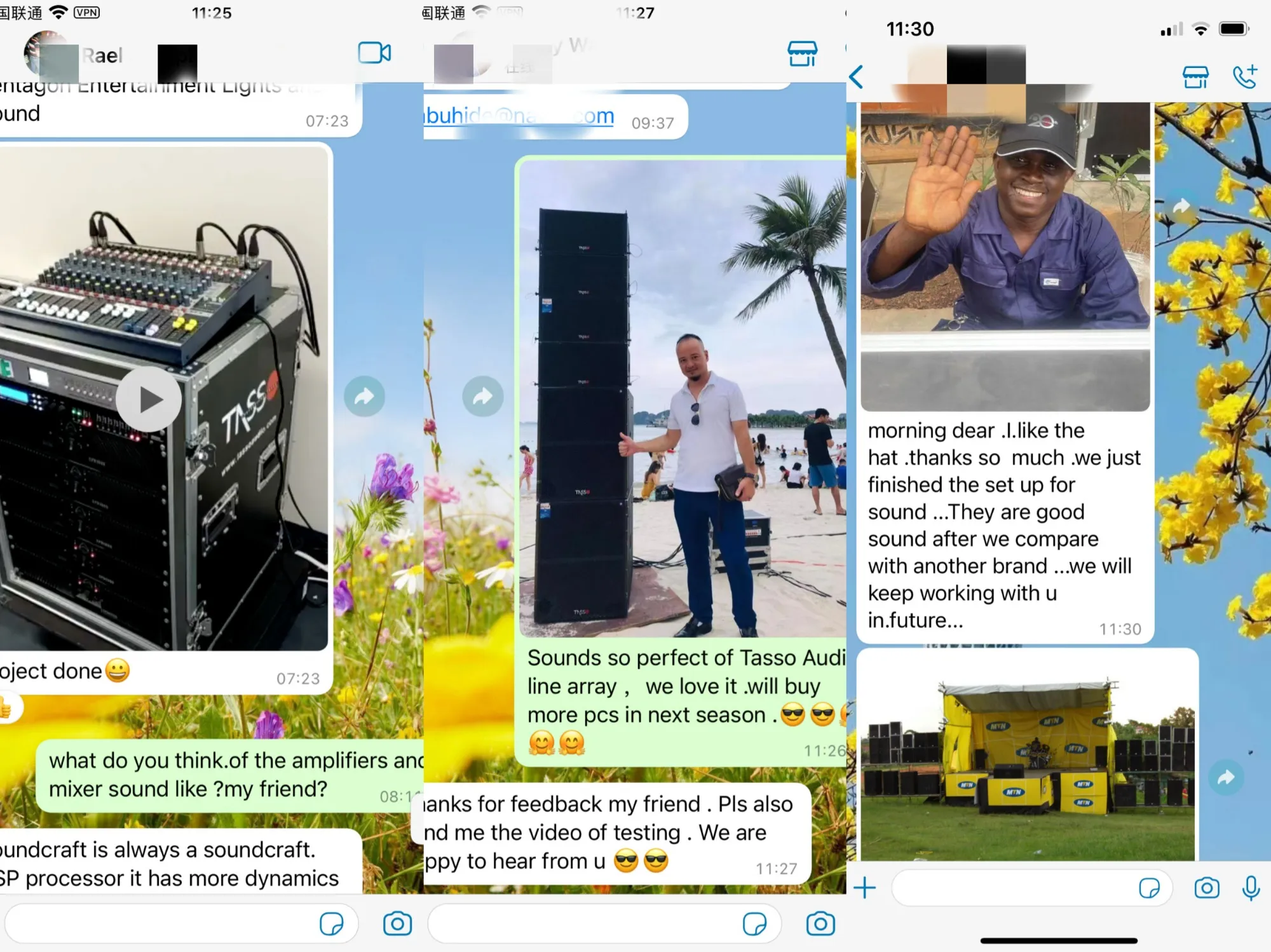Open camera in middle chat input bar
The height and width of the screenshot is (952, 1271).
click(x=820, y=923)
